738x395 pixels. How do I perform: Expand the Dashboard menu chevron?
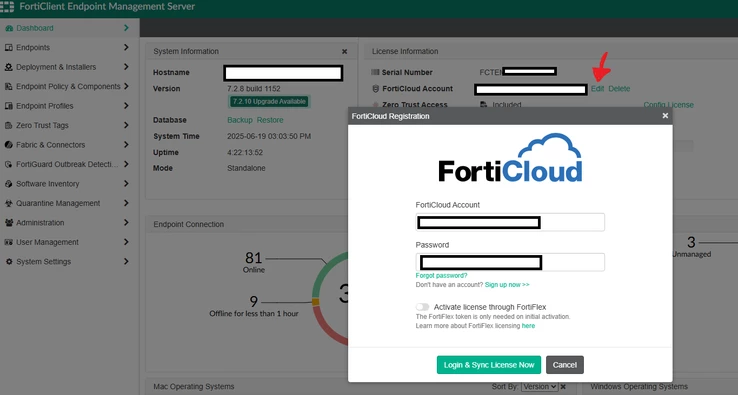tap(126, 28)
